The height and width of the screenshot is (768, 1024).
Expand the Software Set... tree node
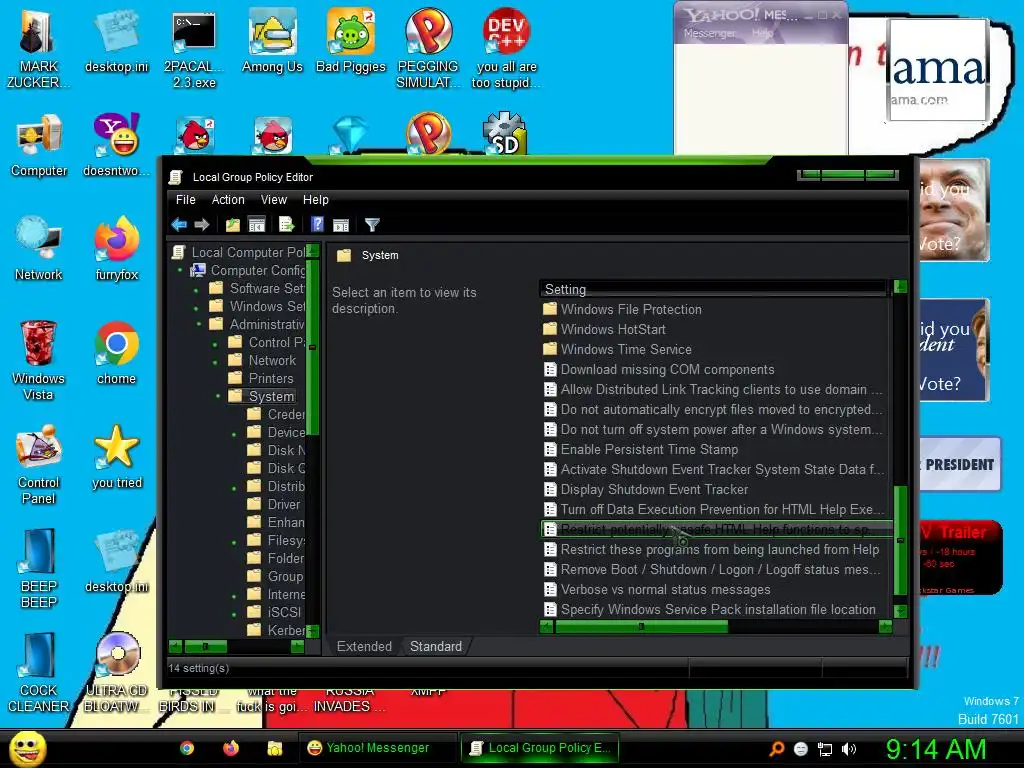[196, 291]
